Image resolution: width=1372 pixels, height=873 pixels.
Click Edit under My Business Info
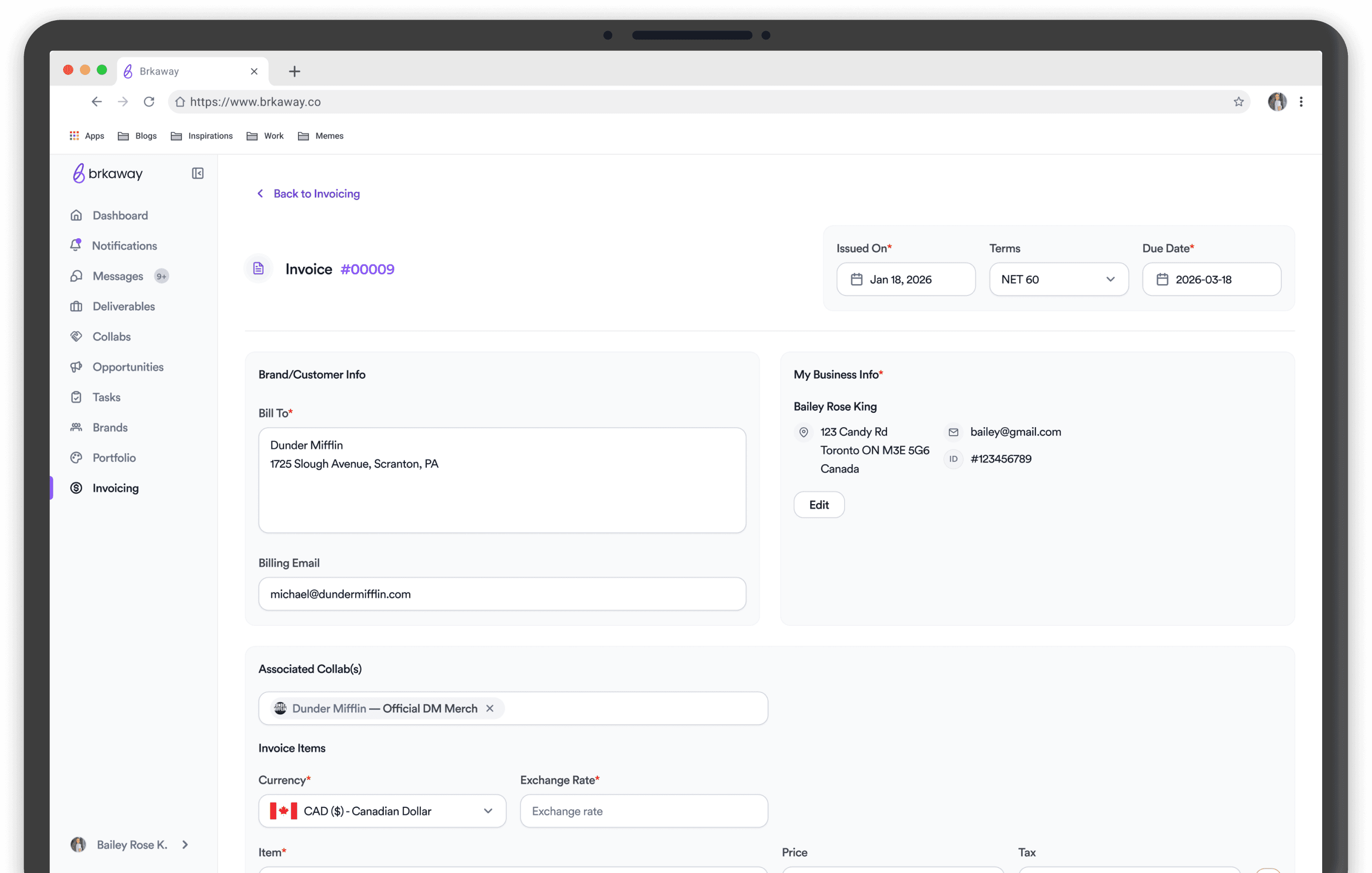818,505
